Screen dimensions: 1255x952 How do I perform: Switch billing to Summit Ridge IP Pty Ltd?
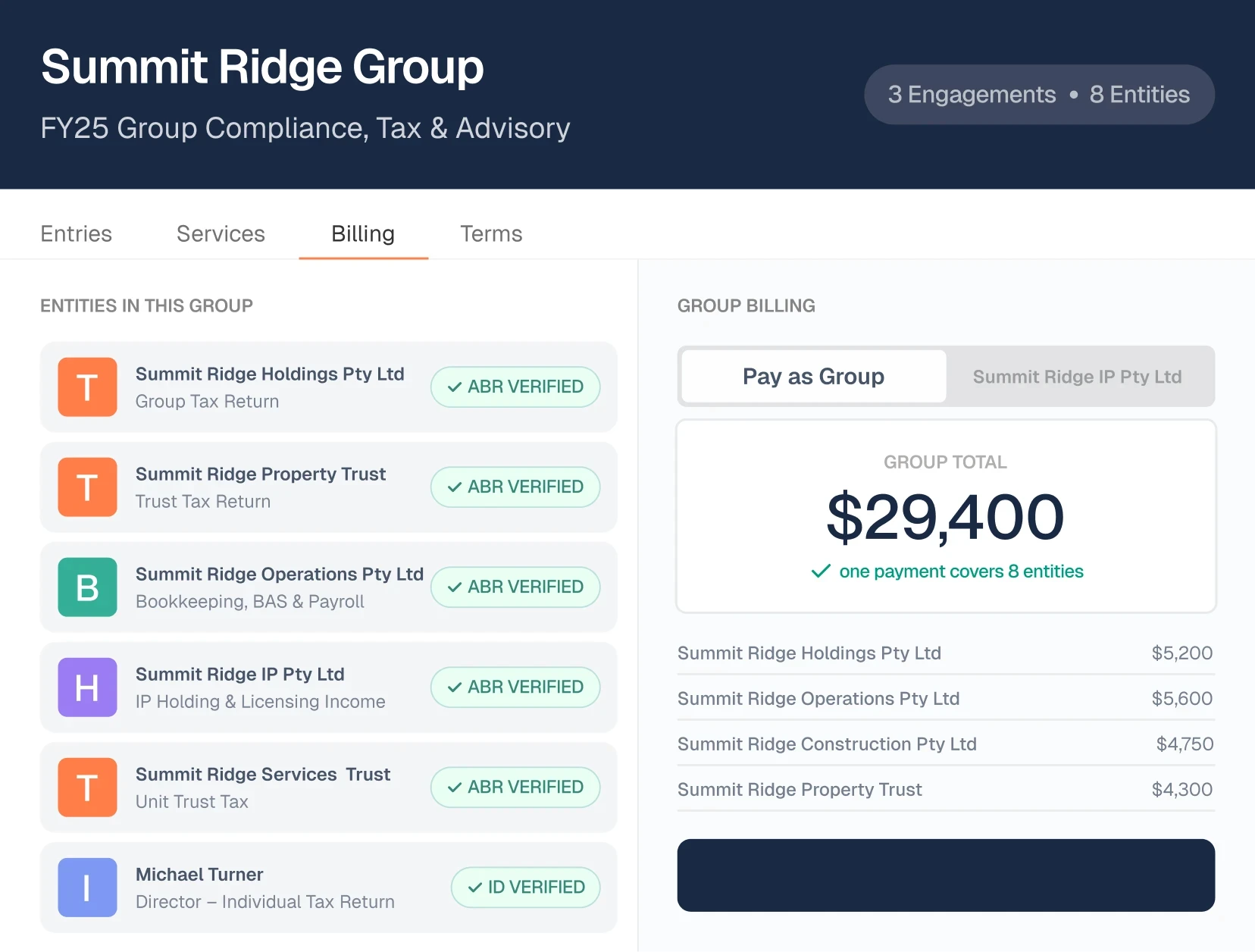coord(1077,377)
